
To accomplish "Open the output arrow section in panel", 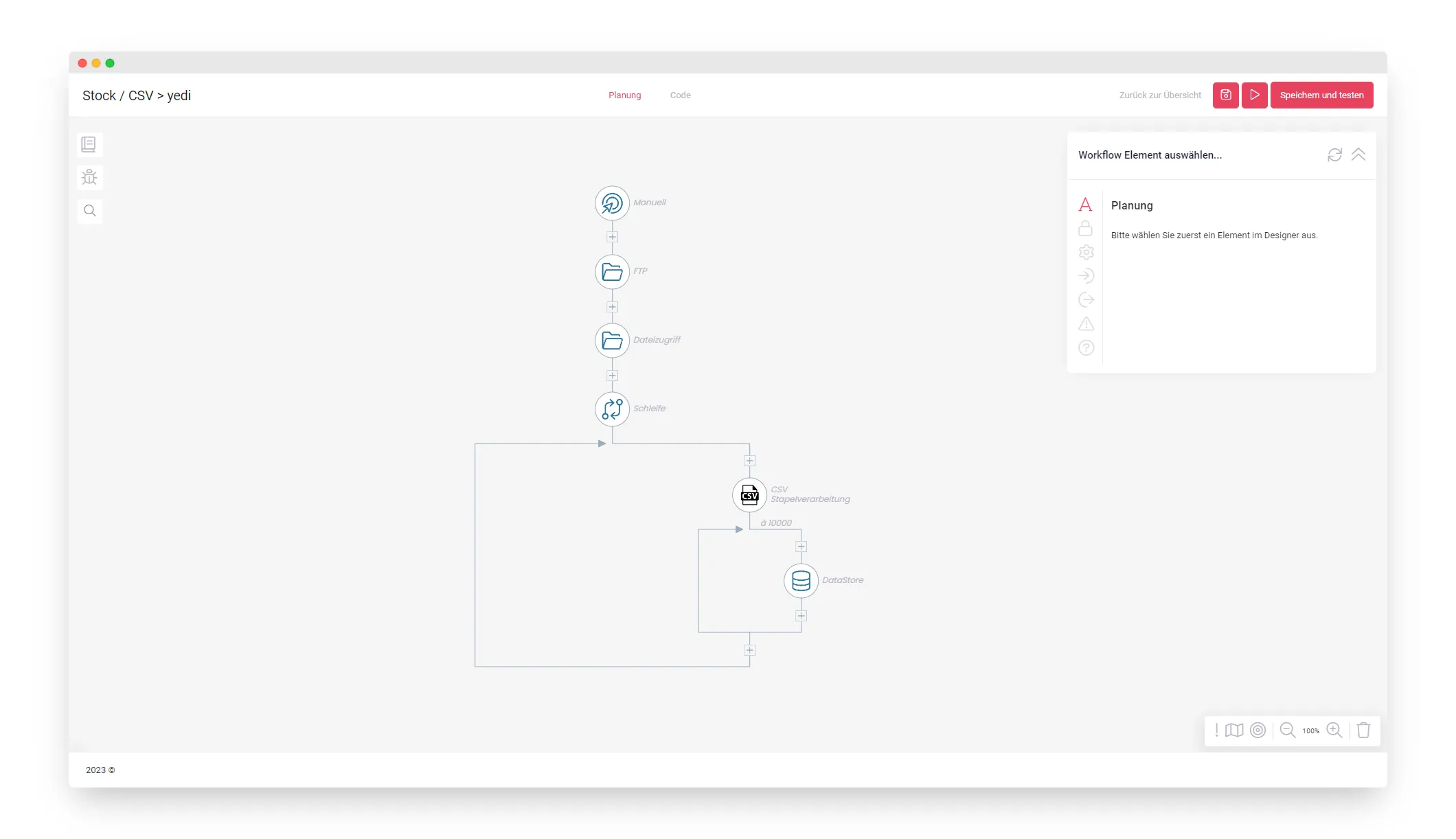I will click(x=1086, y=300).
